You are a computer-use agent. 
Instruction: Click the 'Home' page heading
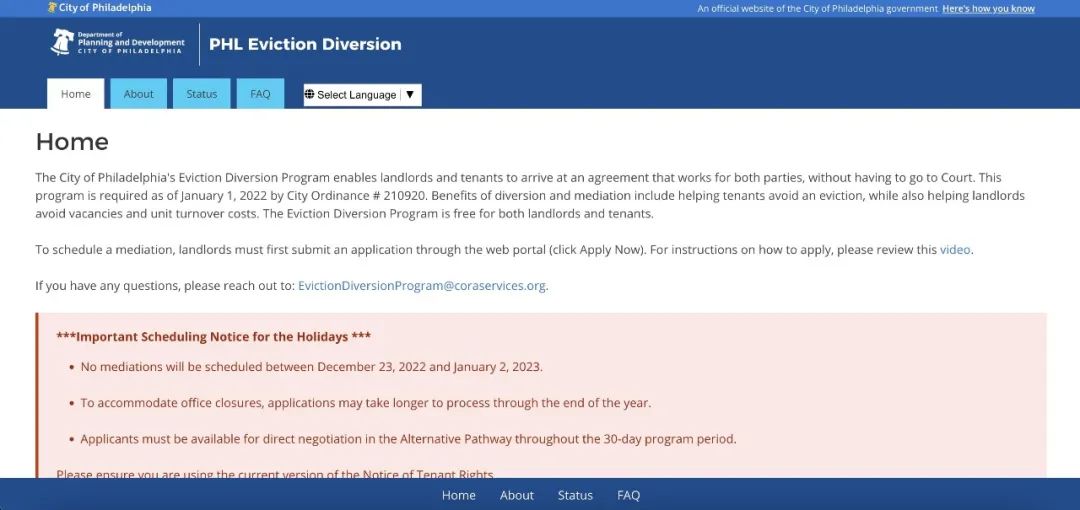click(x=72, y=142)
